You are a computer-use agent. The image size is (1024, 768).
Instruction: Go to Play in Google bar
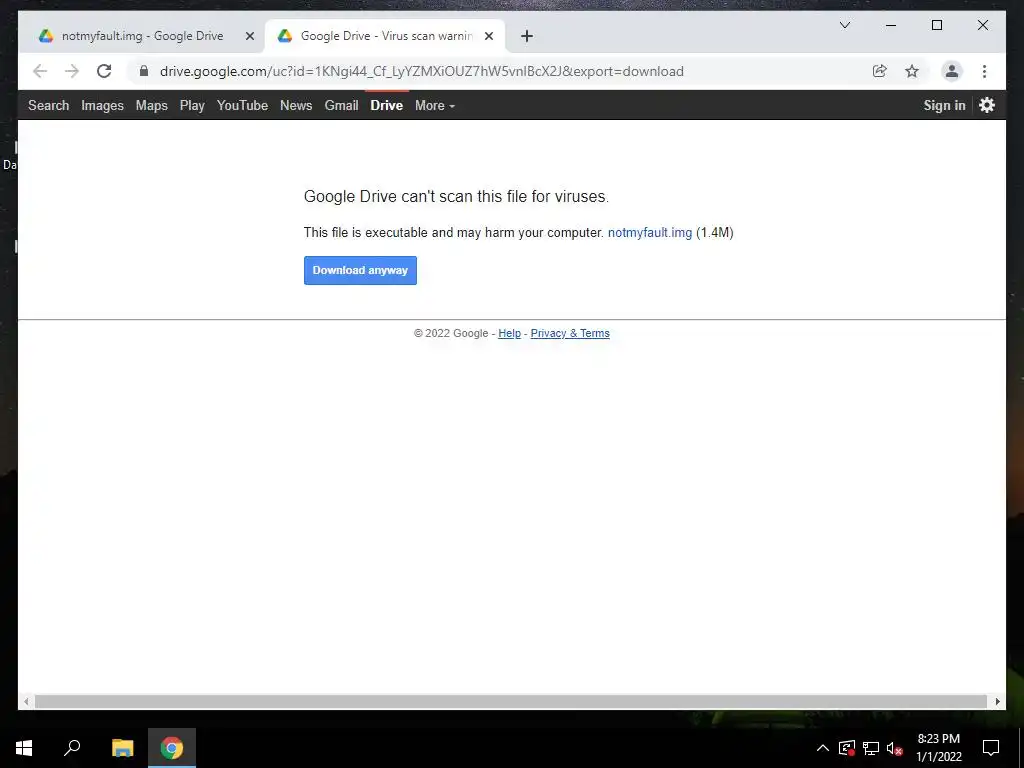tap(192, 105)
